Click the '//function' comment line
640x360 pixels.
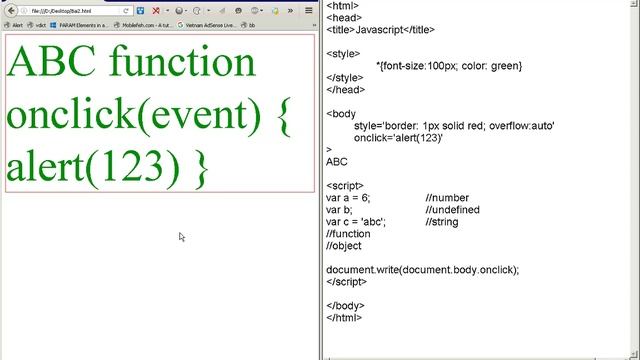[x=348, y=234]
